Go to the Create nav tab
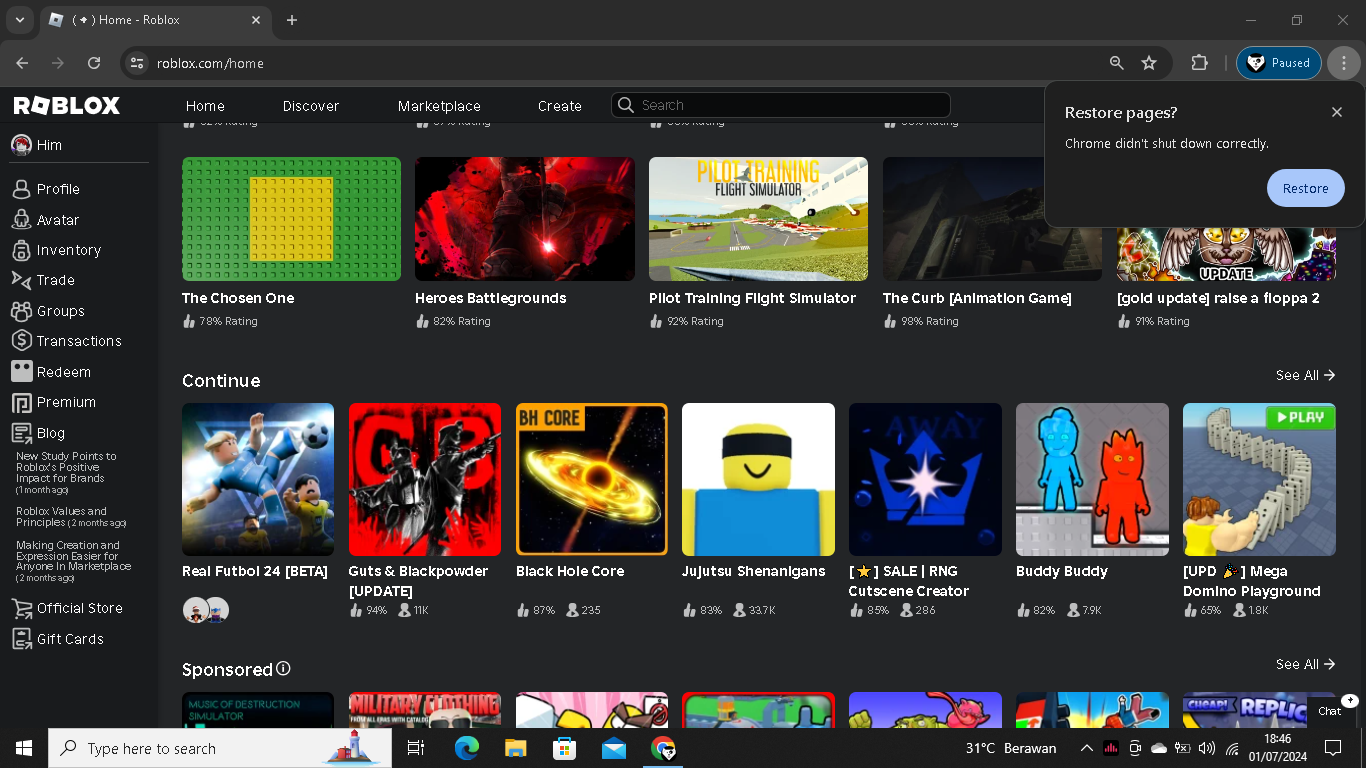 pyautogui.click(x=560, y=106)
